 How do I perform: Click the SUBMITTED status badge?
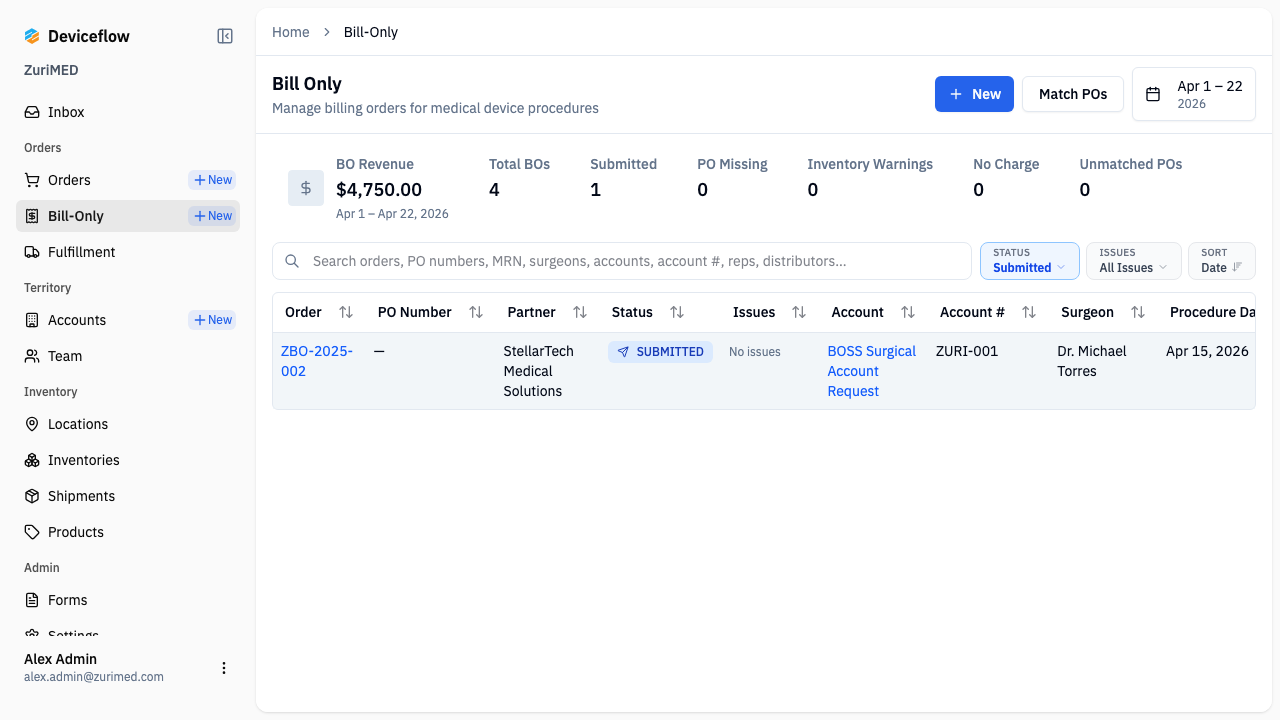(x=660, y=352)
